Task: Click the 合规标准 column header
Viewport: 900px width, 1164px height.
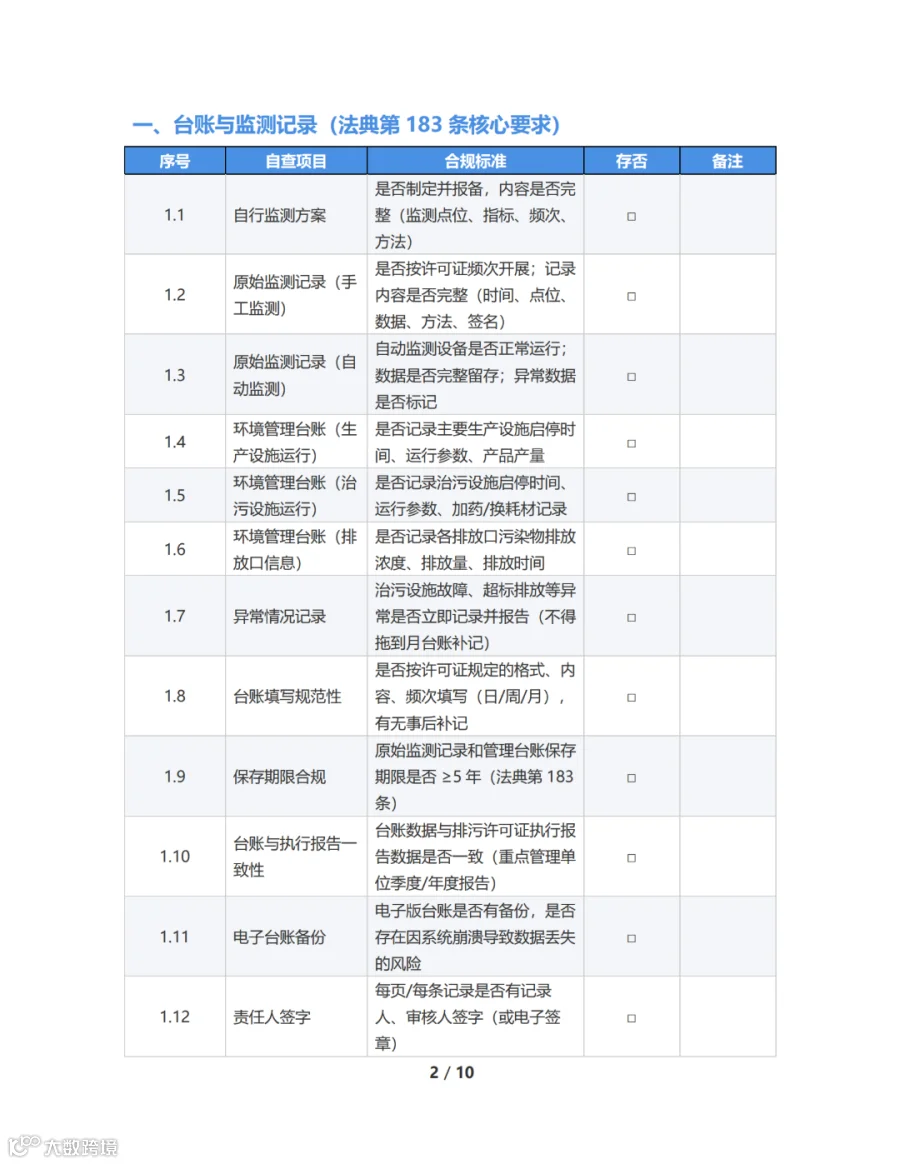Action: pos(475,161)
